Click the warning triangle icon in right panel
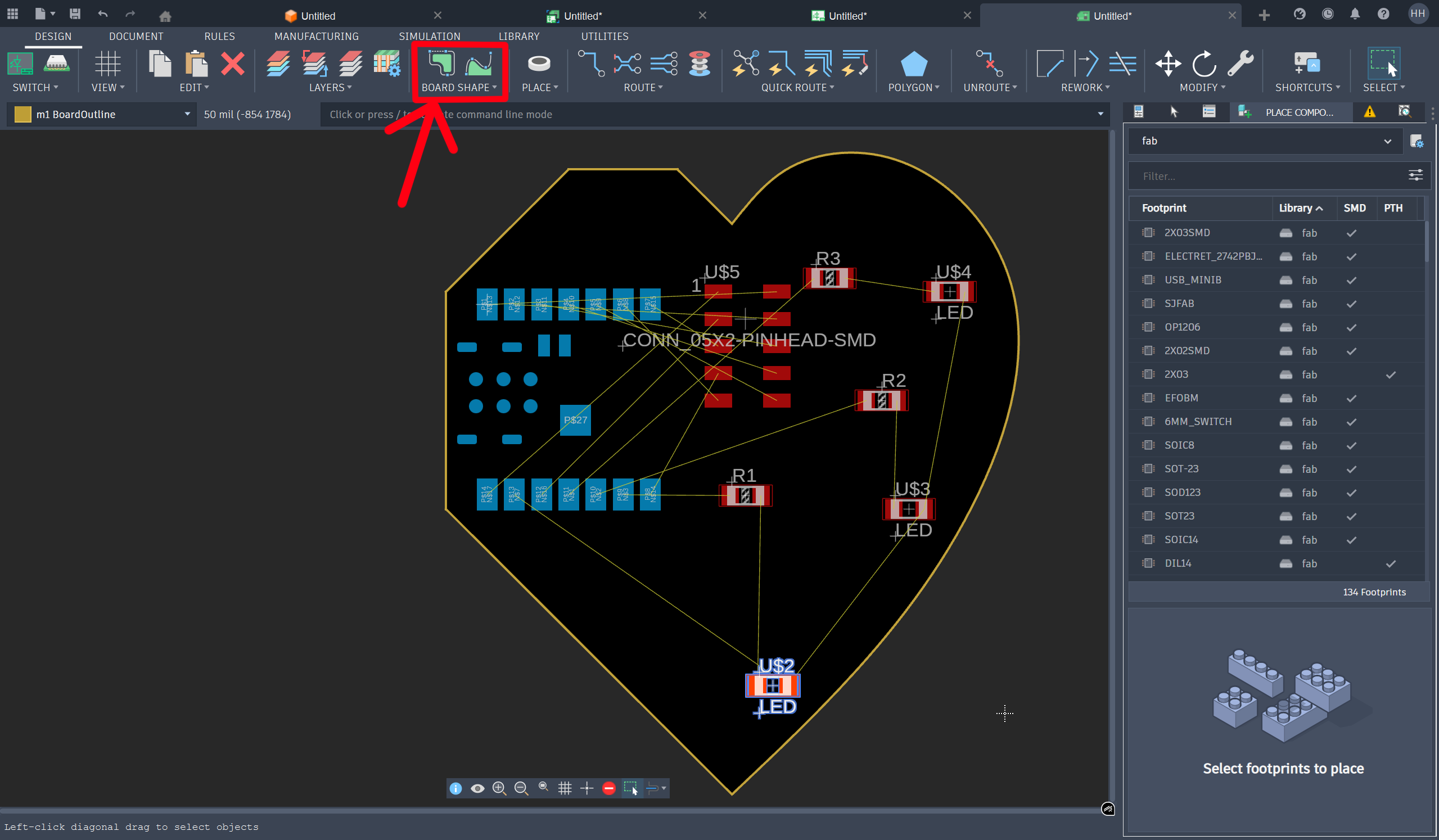 coord(1369,112)
